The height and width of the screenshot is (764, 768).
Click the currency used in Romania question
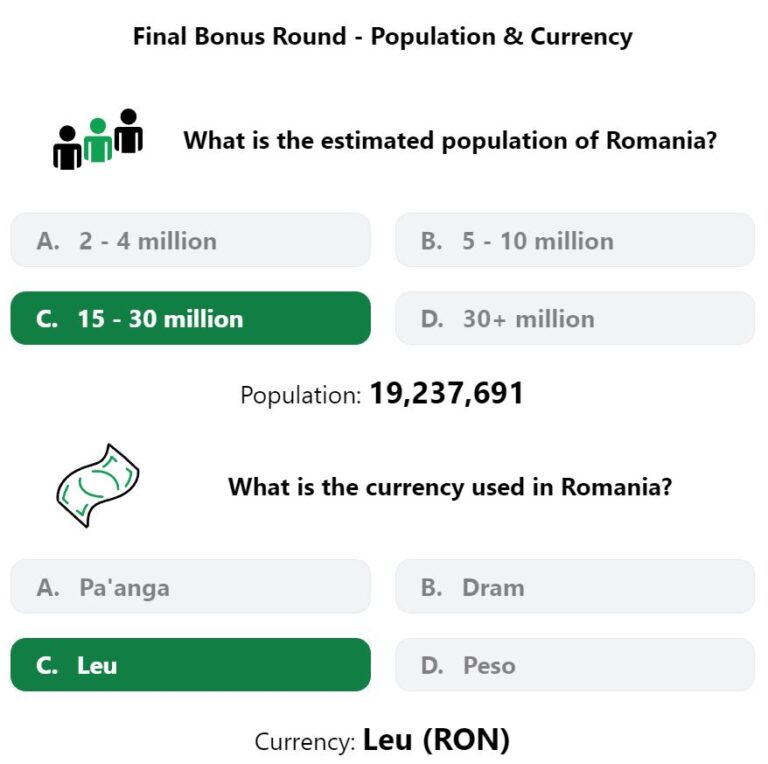pyautogui.click(x=450, y=487)
